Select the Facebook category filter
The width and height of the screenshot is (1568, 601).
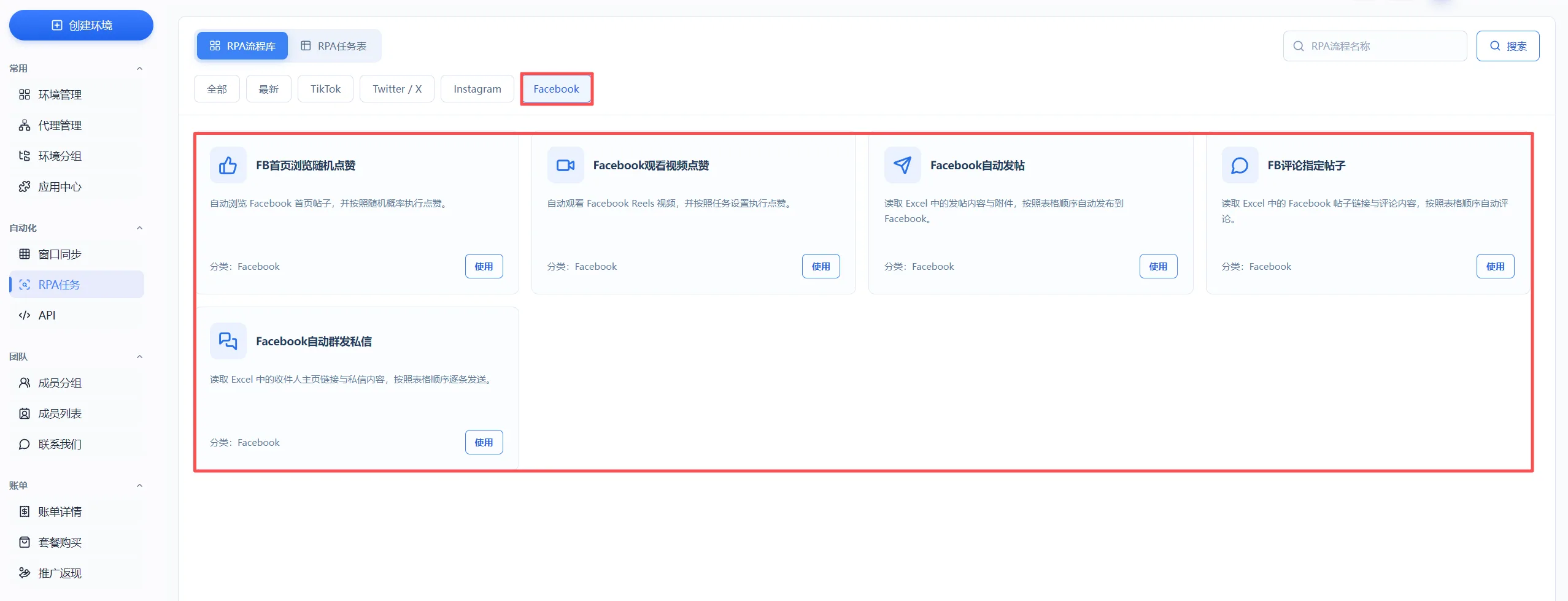[x=556, y=89]
